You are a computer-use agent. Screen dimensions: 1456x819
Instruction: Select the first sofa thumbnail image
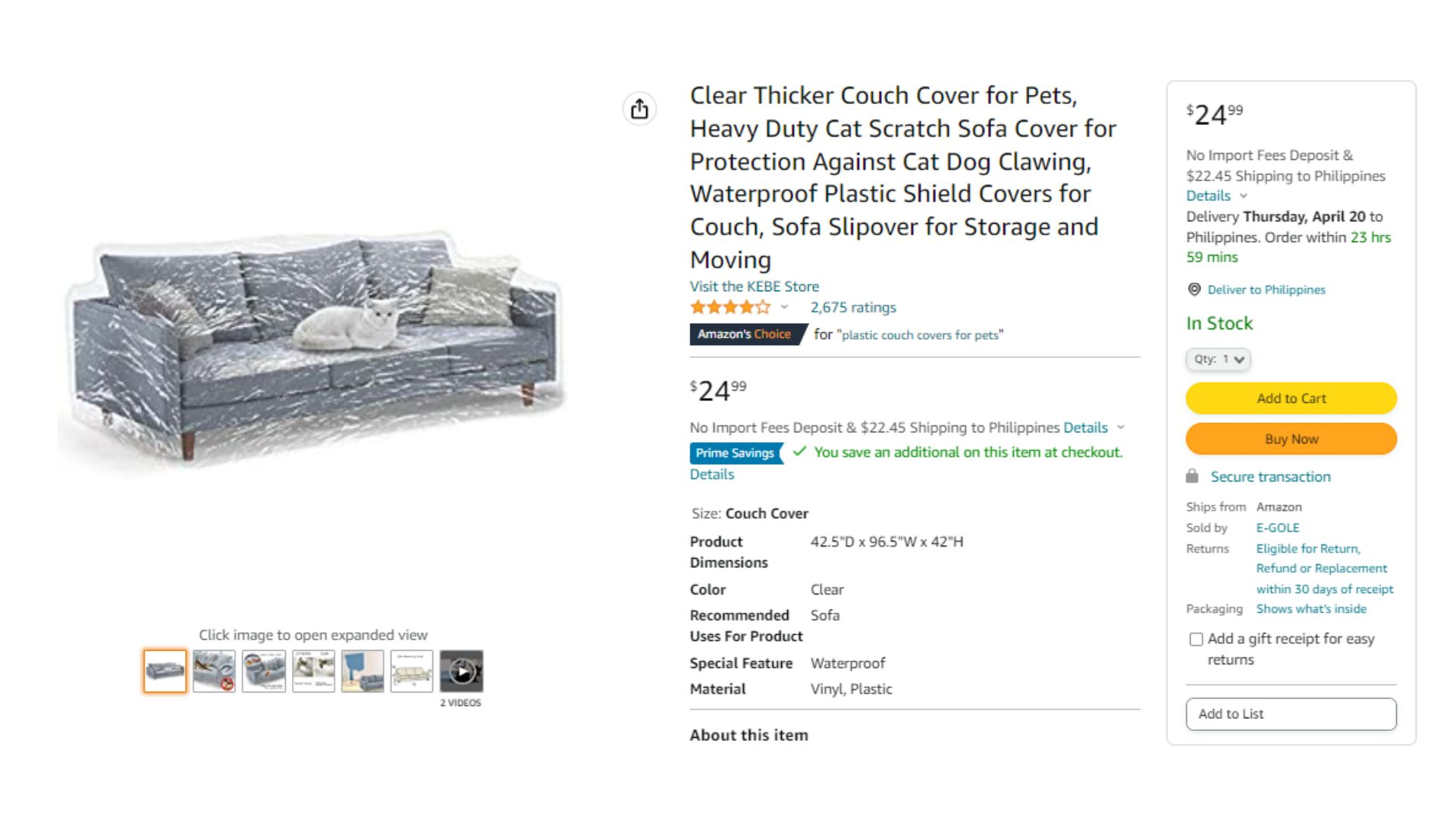(165, 671)
